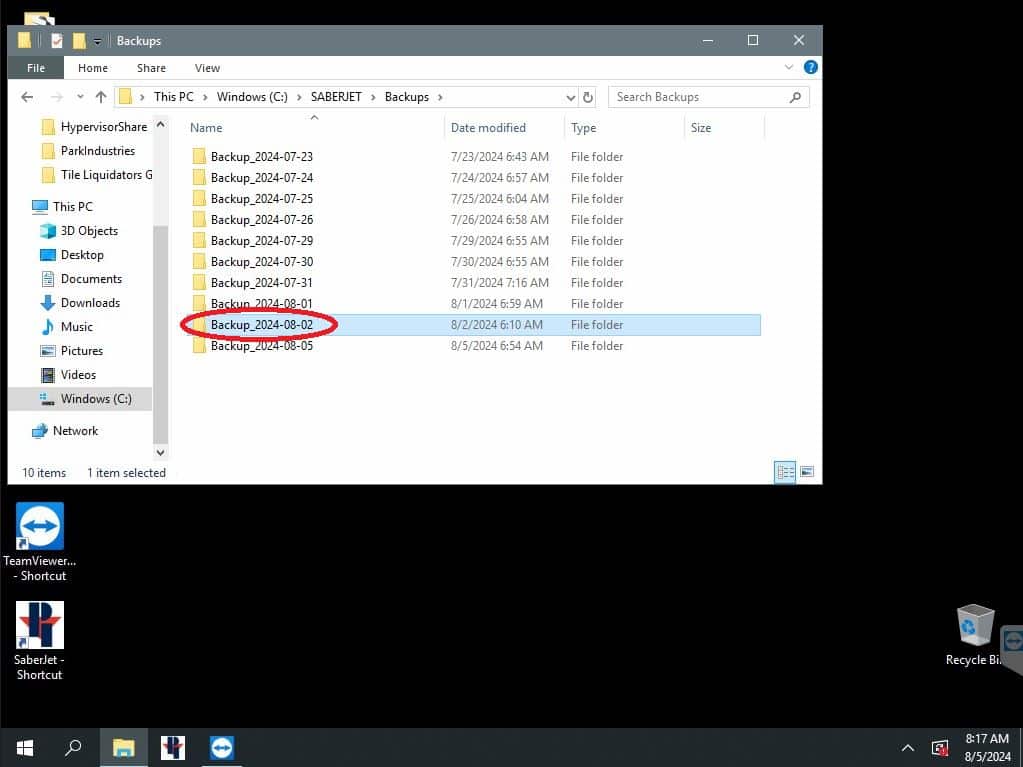Select ParkIndustries in navigation pane
Screen dimensions: 1023x767
[98, 151]
